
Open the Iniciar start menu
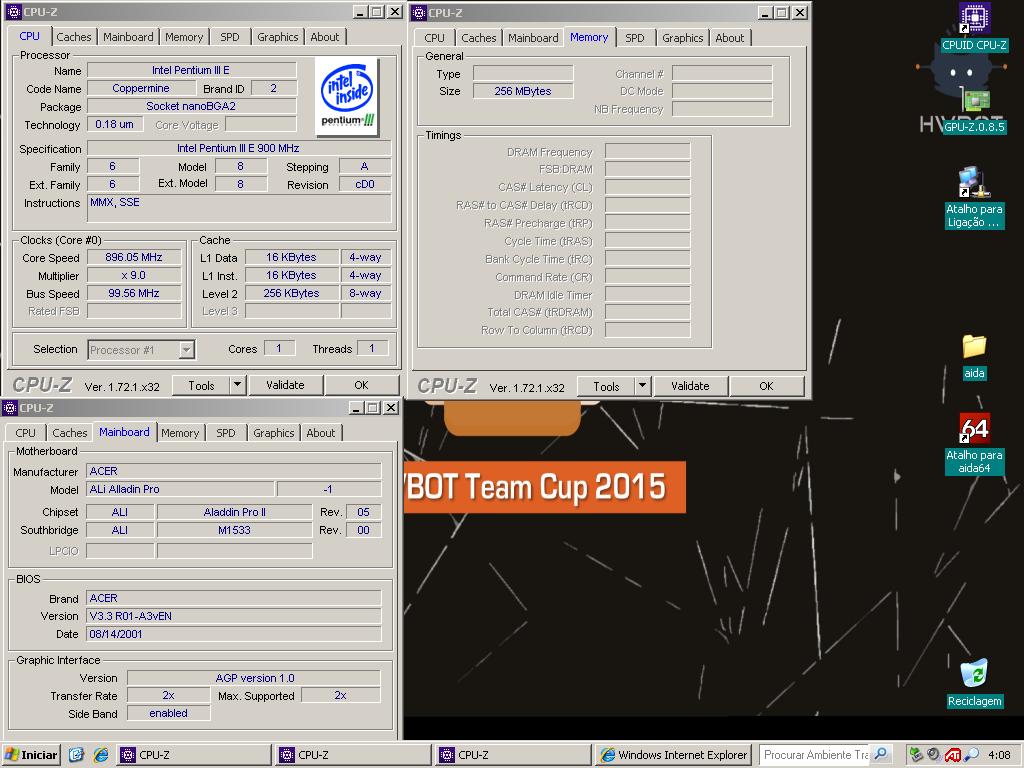click(x=31, y=755)
